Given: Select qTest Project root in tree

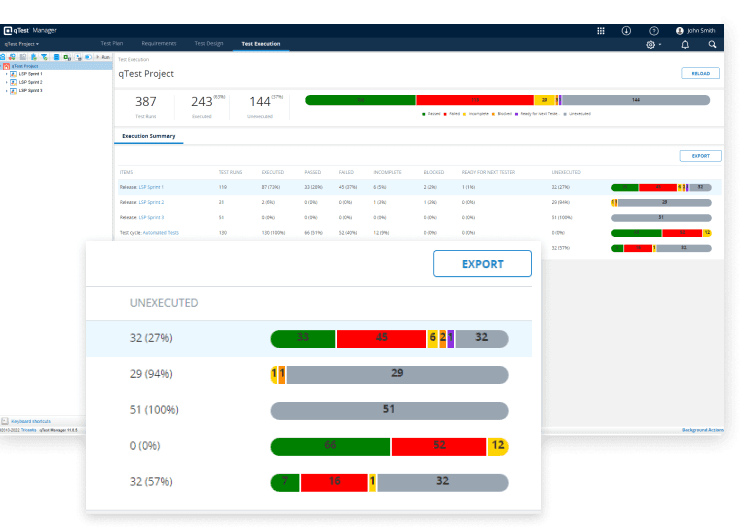Looking at the screenshot, I should click(x=25, y=66).
